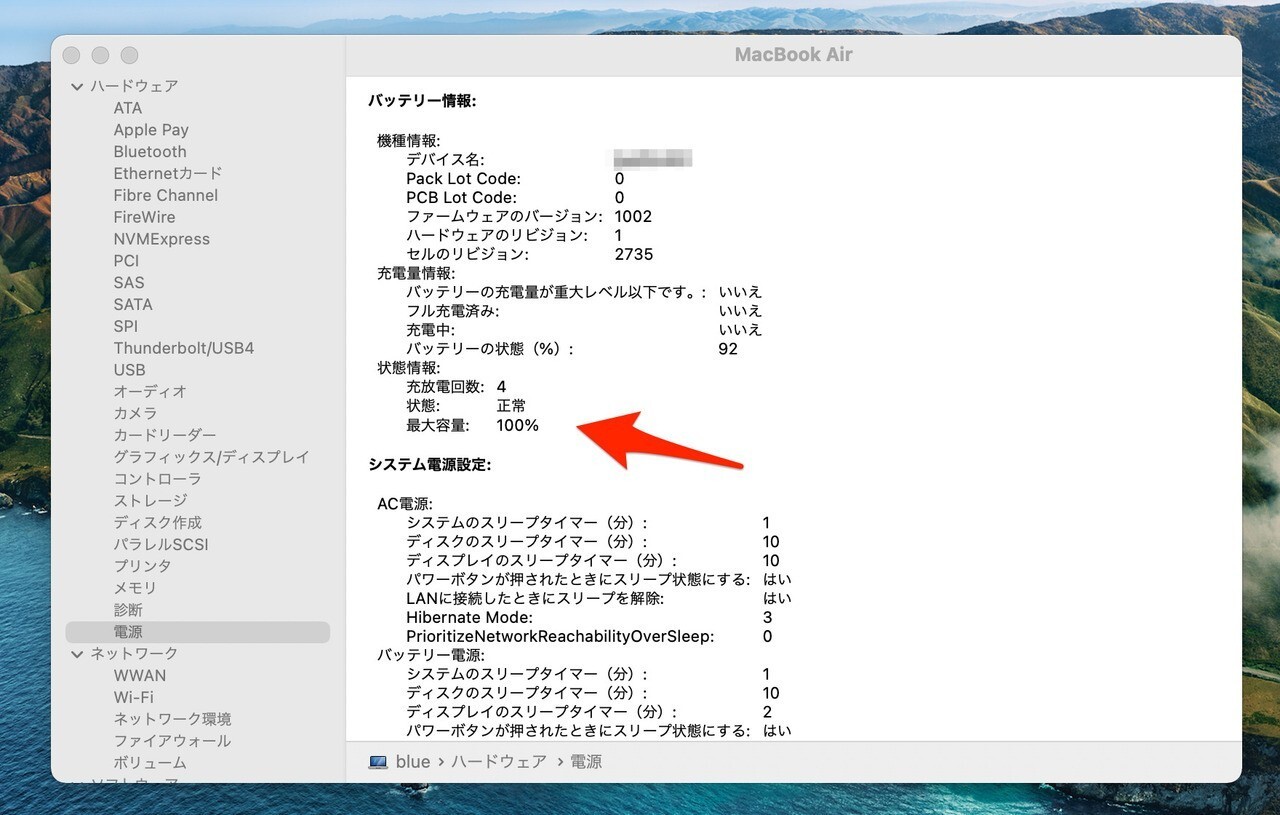Image resolution: width=1280 pixels, height=815 pixels.
Task: Select USB in the sidebar
Action: (x=130, y=370)
